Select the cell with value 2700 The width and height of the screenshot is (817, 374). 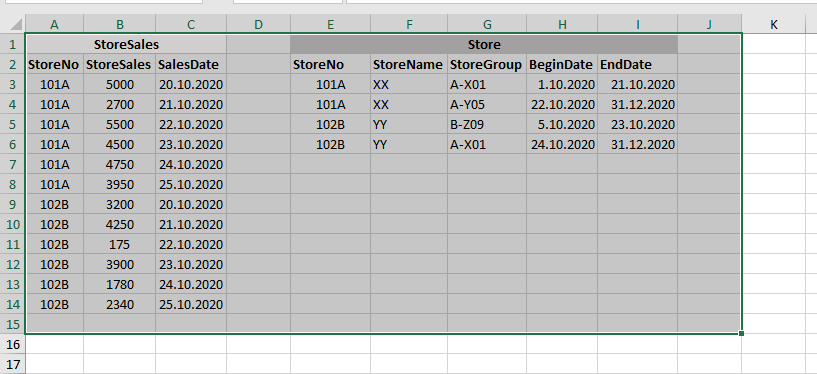119,104
